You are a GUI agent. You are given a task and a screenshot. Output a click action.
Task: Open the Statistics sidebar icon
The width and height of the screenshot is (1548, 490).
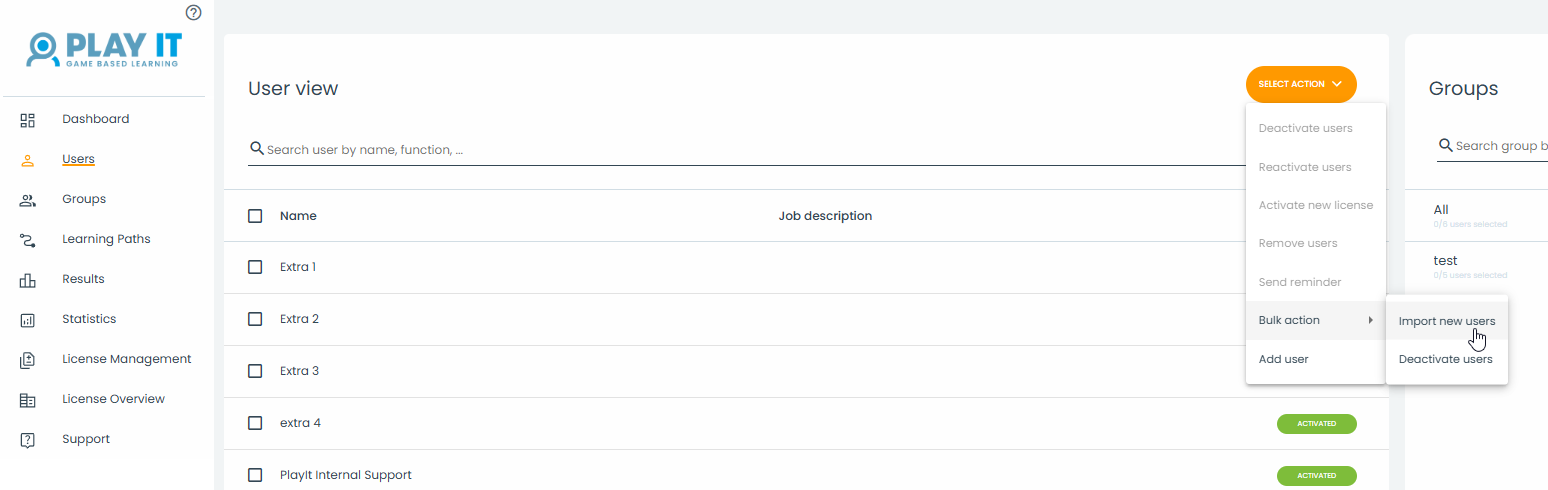click(28, 320)
